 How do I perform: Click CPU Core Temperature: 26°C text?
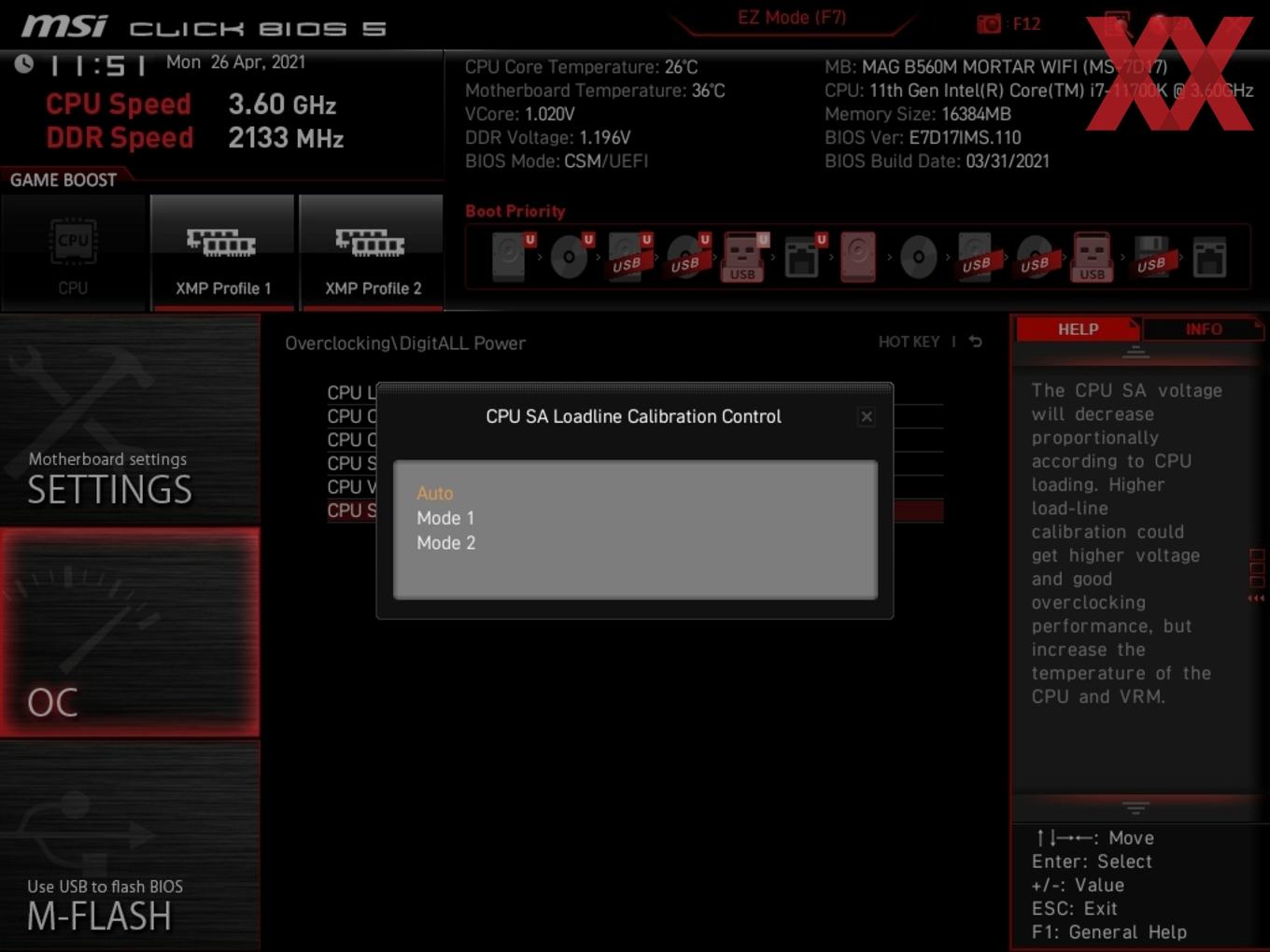click(x=581, y=67)
